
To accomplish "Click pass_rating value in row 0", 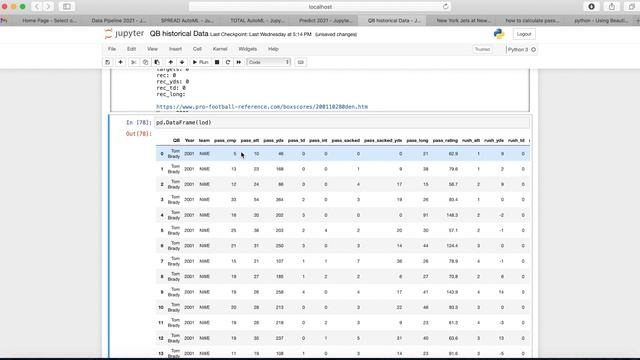I will click(x=453, y=154).
